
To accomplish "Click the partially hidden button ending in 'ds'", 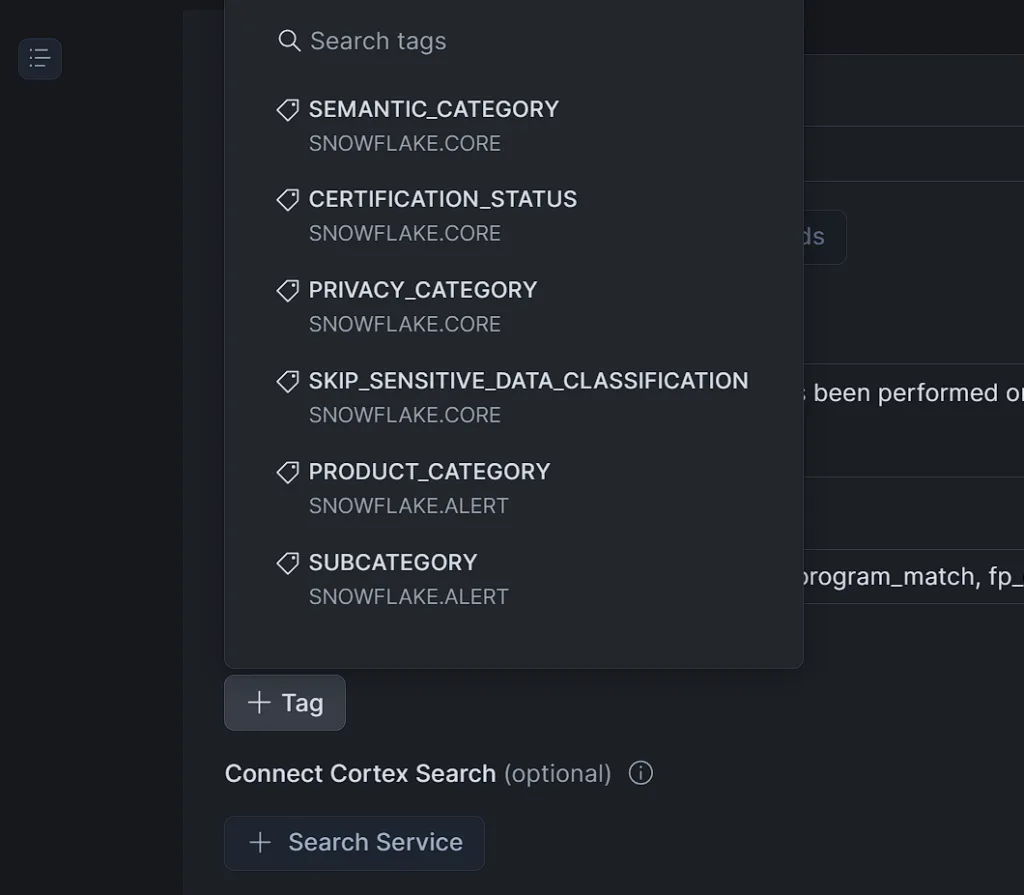I will tap(825, 237).
